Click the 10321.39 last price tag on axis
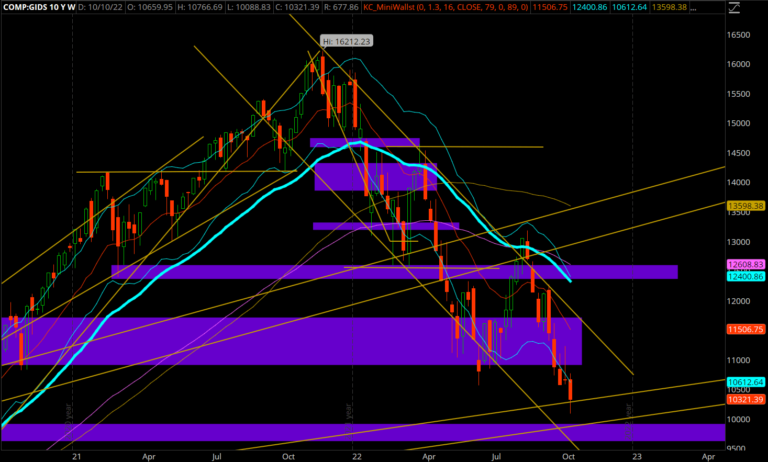 pyautogui.click(x=745, y=399)
